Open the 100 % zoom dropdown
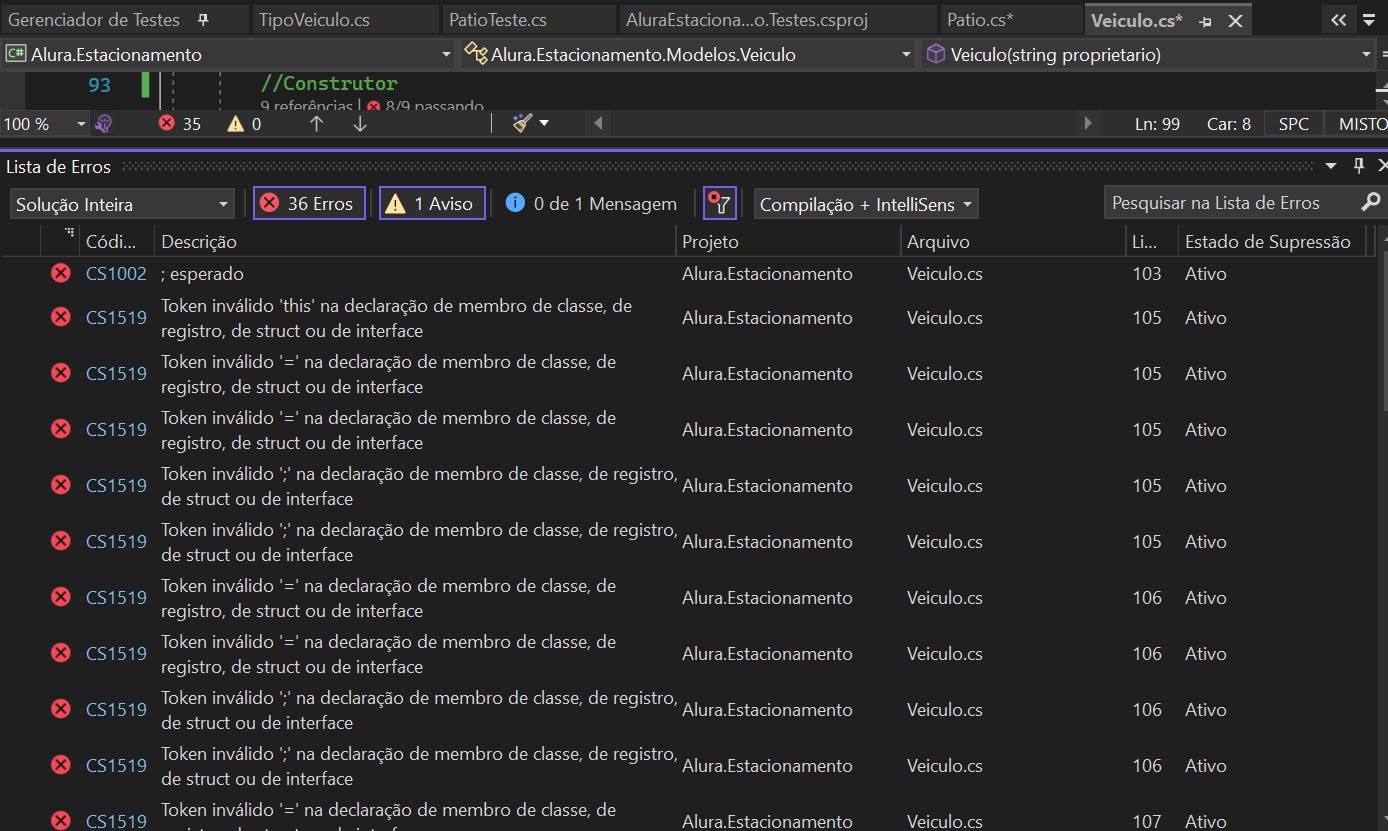The image size is (1388, 831). click(45, 124)
